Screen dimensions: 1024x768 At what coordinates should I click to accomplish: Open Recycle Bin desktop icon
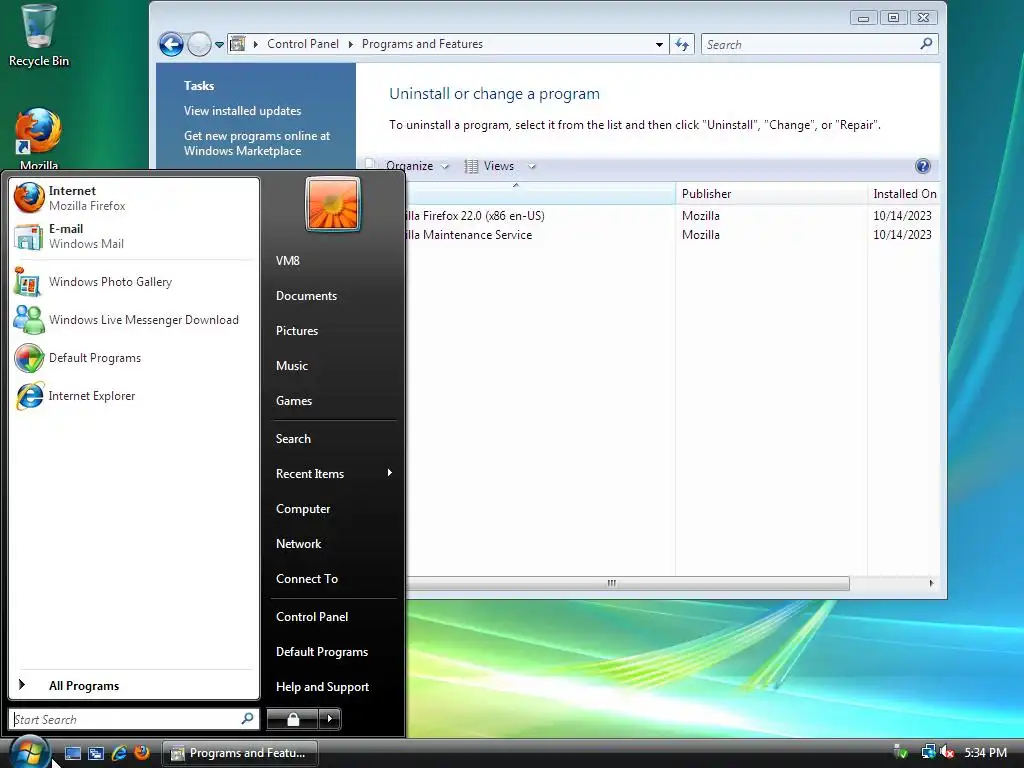click(39, 36)
